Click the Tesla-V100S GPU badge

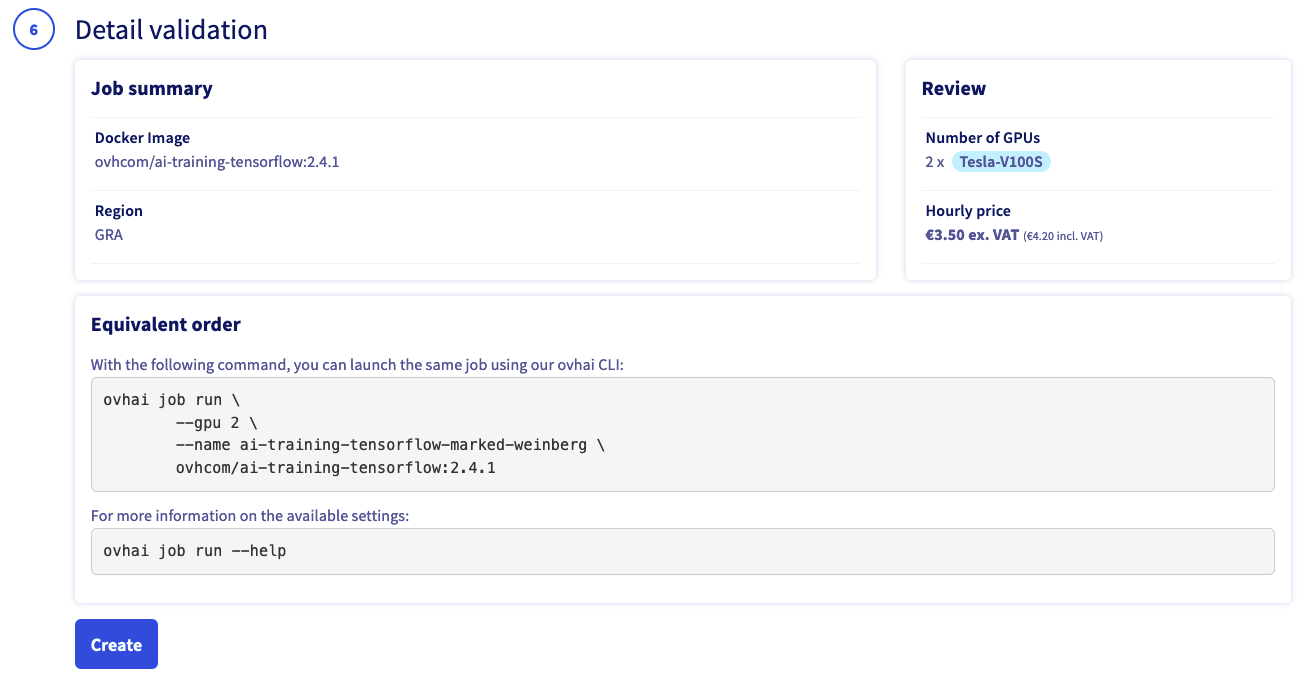pyautogui.click(x=1001, y=162)
